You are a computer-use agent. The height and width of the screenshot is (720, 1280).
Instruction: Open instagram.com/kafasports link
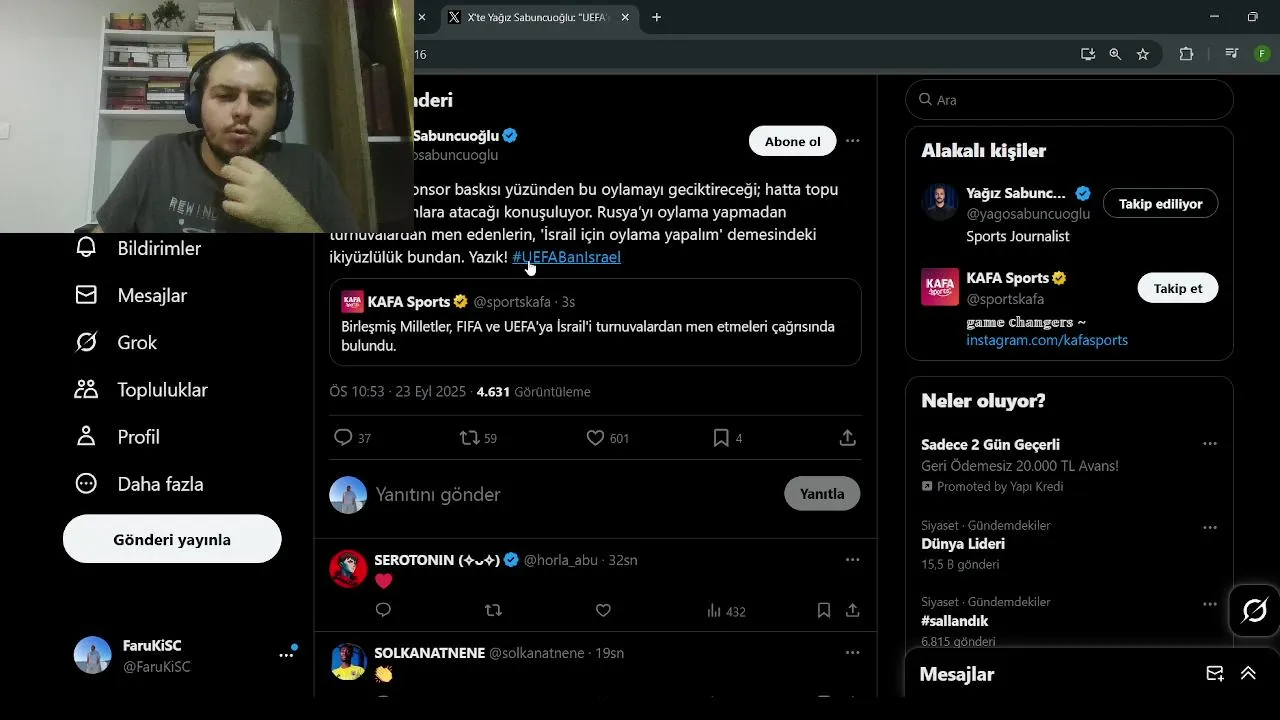point(1047,340)
